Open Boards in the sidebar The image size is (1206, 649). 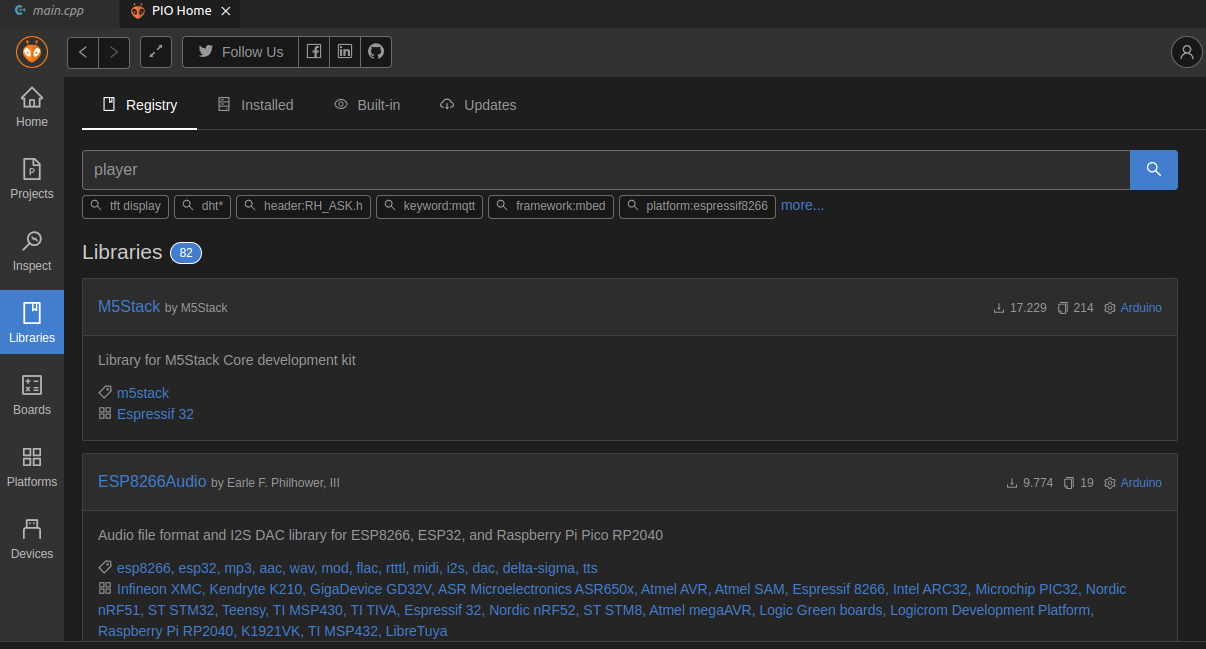pyautogui.click(x=32, y=395)
